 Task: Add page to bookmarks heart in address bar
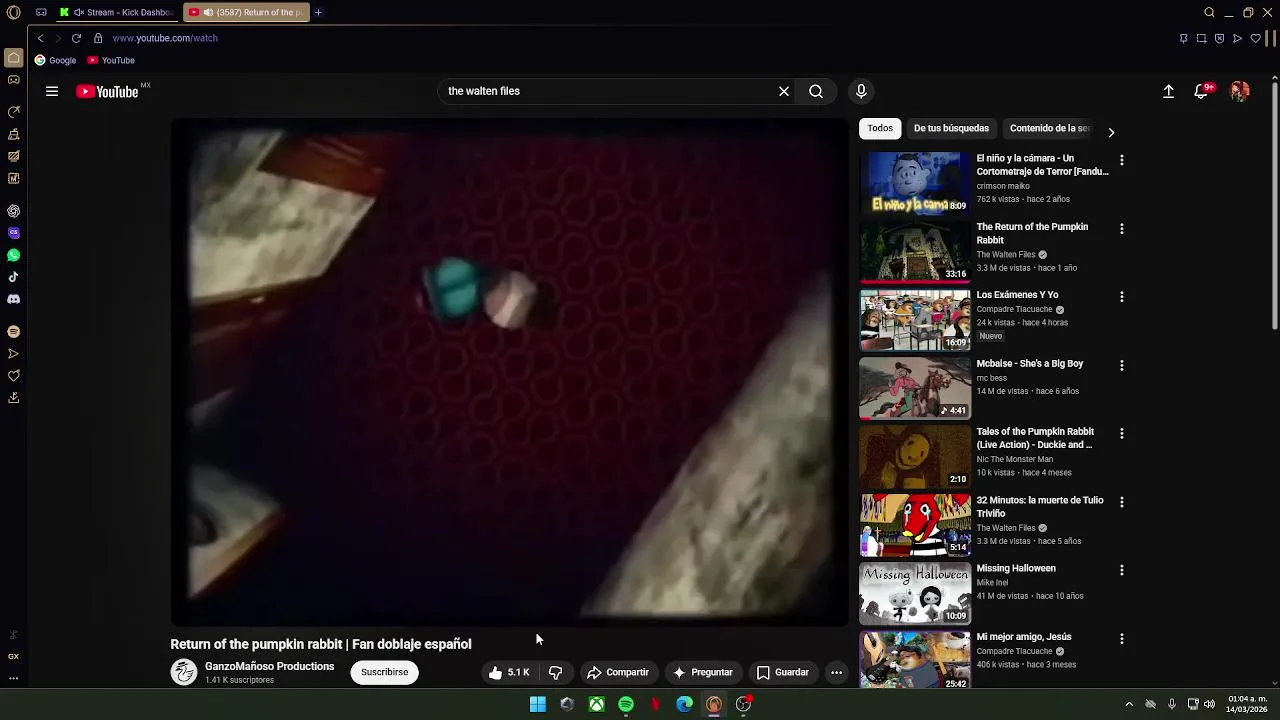[1255, 38]
